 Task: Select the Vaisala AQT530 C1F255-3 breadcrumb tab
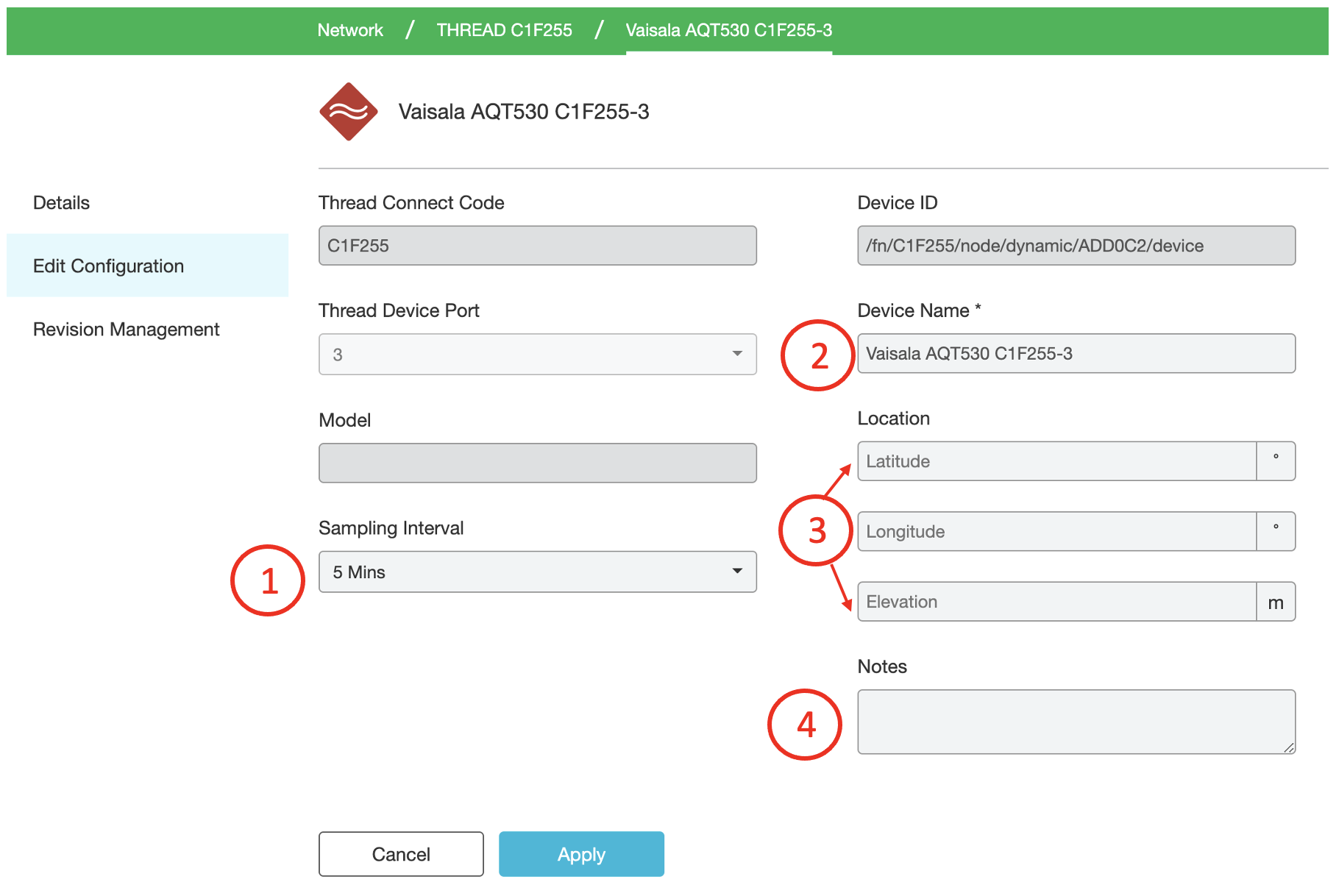728,30
